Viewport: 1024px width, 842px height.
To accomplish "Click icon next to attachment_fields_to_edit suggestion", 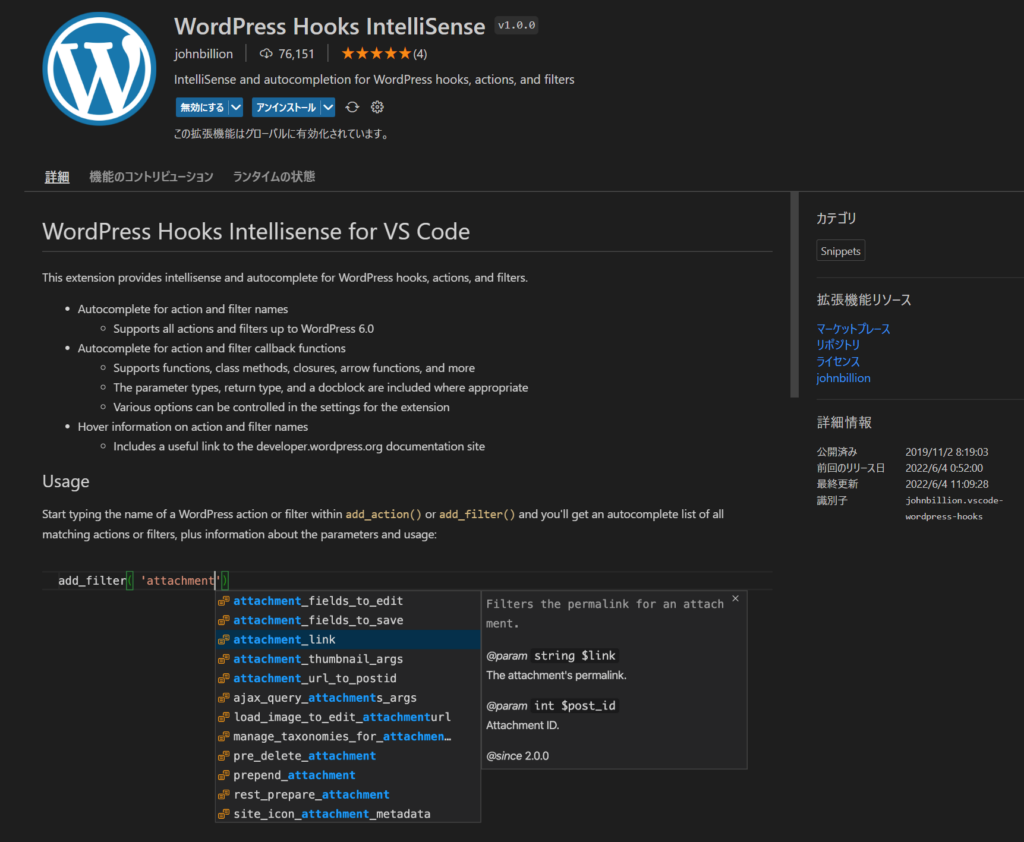I will tap(224, 601).
